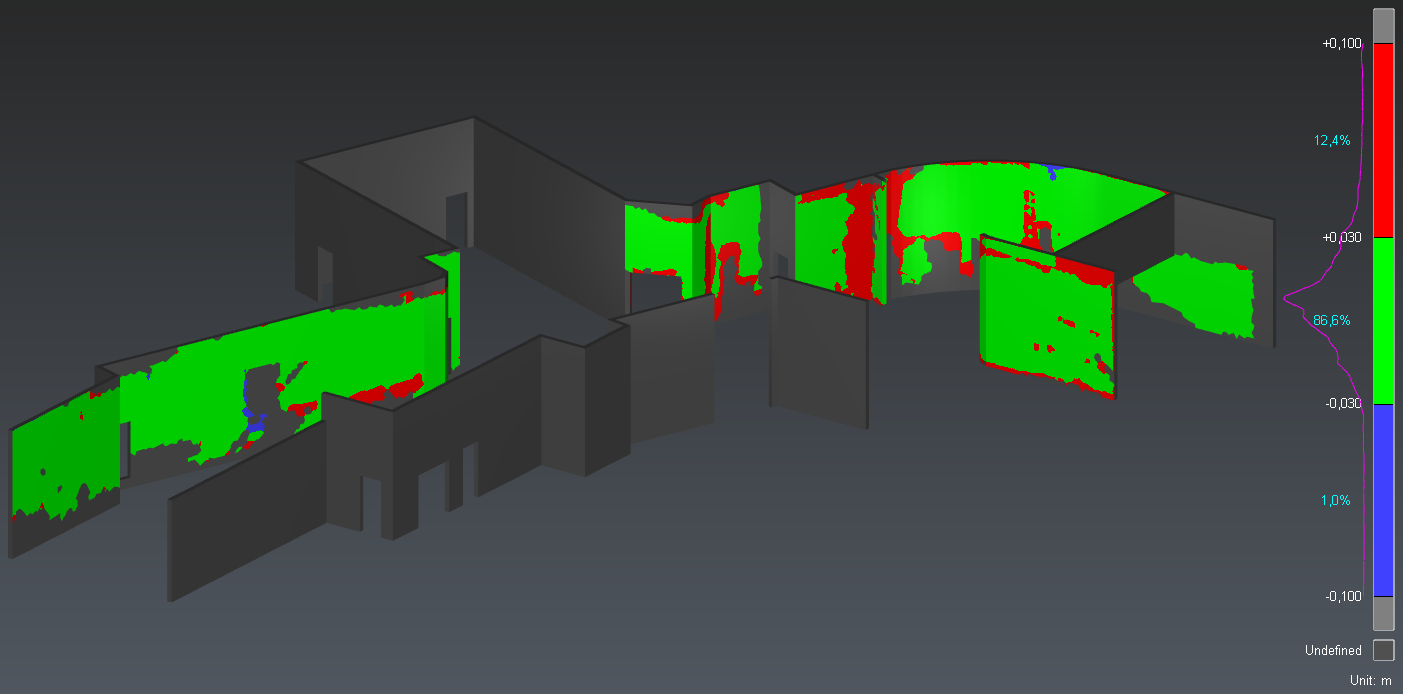Image resolution: width=1403 pixels, height=694 pixels.
Task: Click the +0,100 upper limit value
Action: click(x=1342, y=44)
